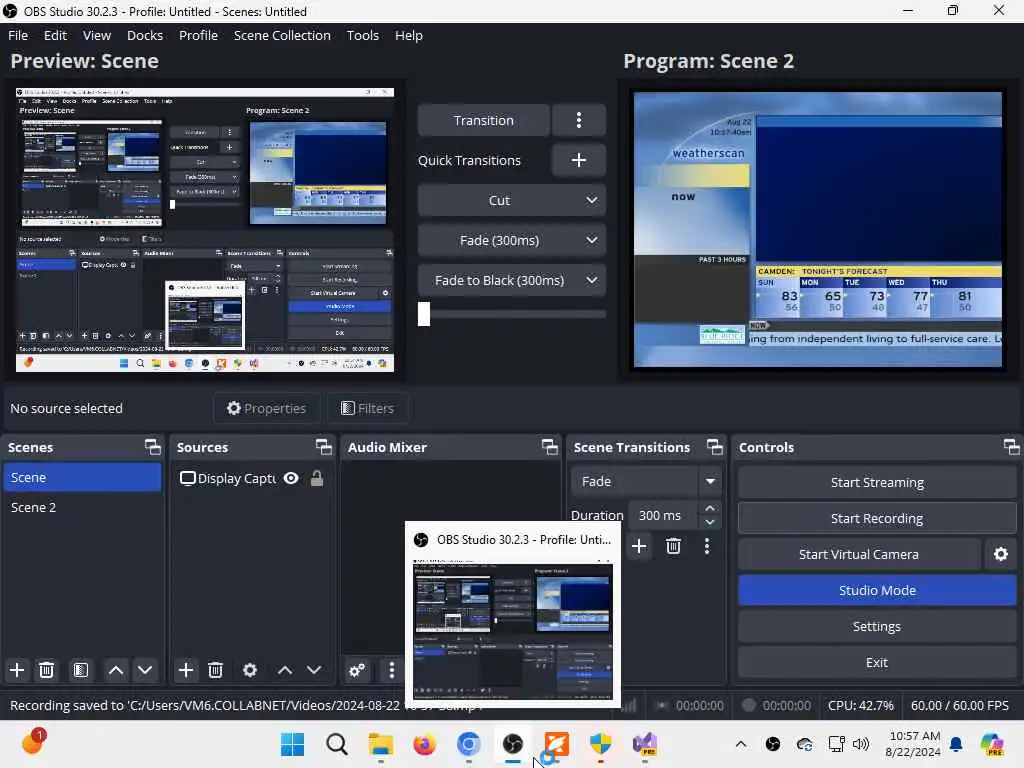Open the Scene Collection menu

click(281, 35)
